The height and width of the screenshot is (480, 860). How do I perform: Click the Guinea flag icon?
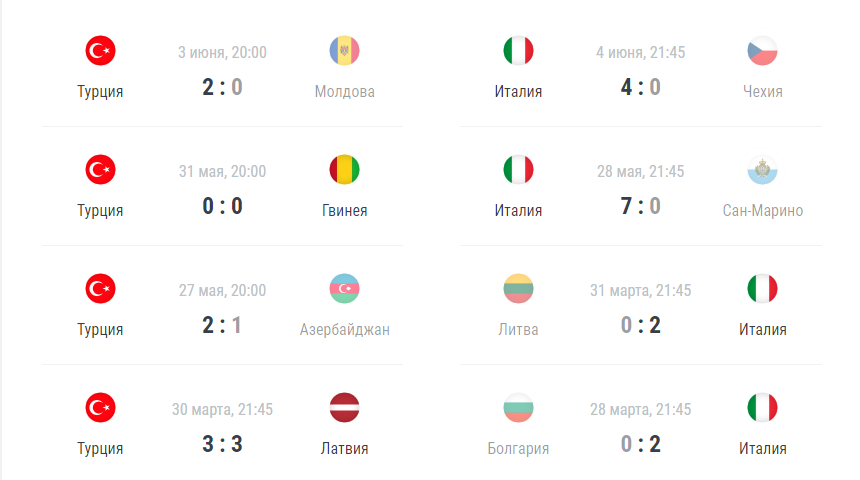344,170
